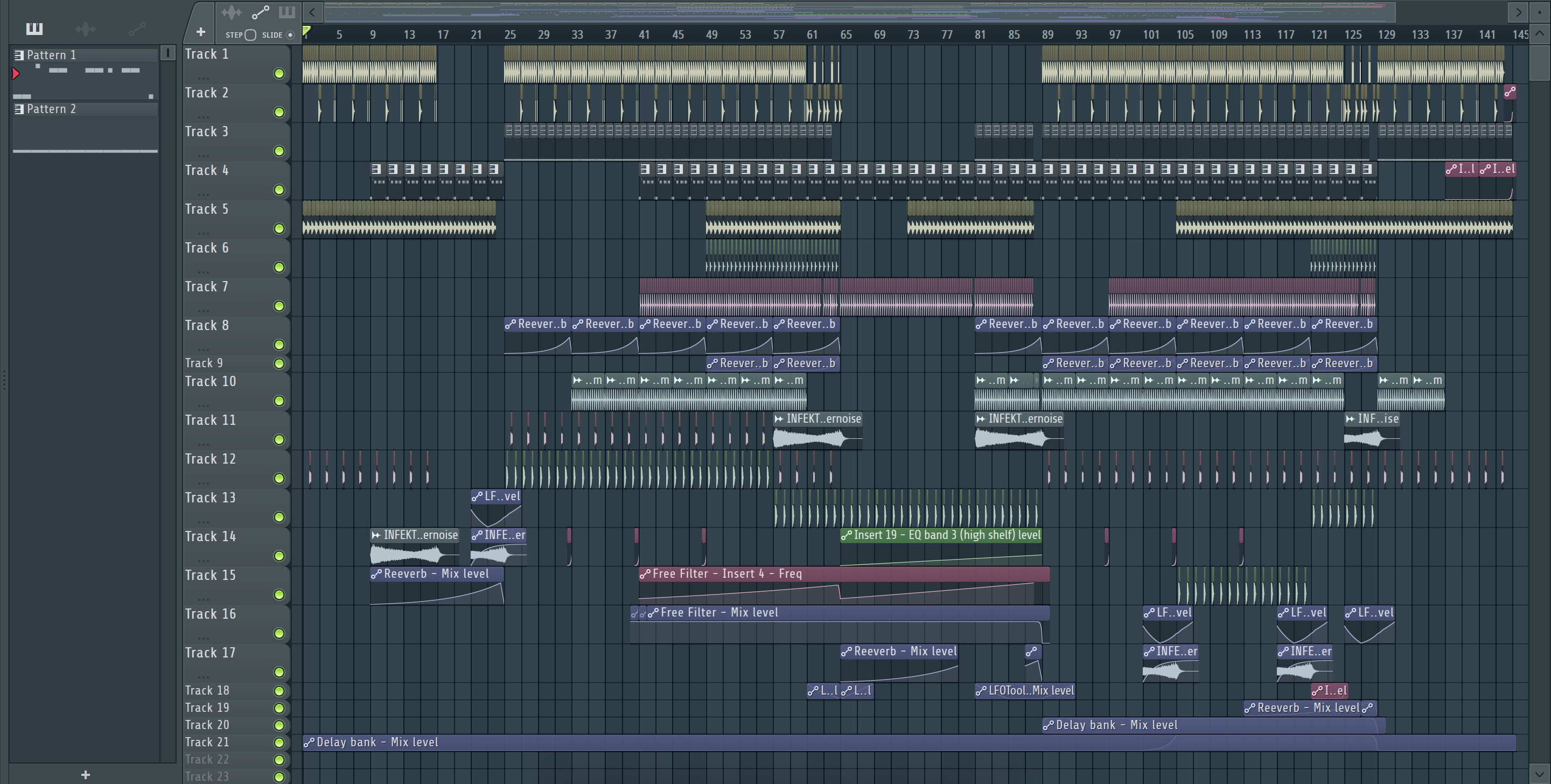Jump to bar 129 on the timeline ruler

(x=1387, y=35)
